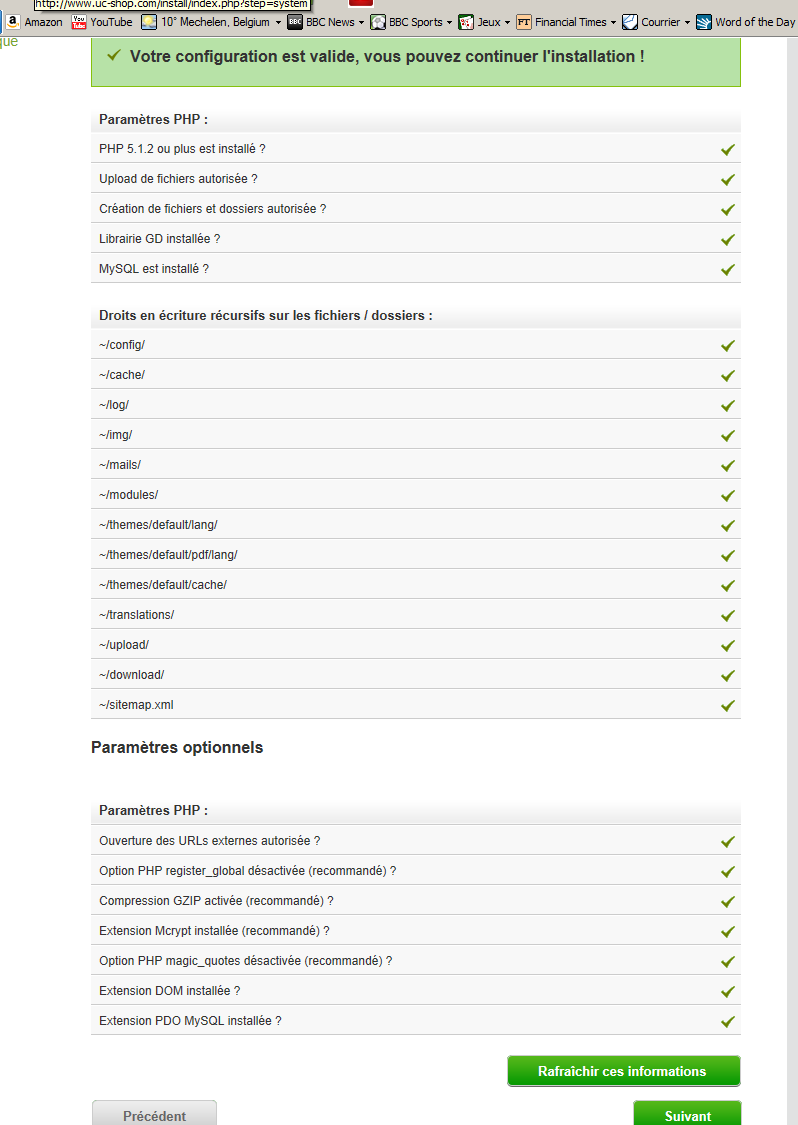Image resolution: width=798 pixels, height=1125 pixels.
Task: Click the checkmark next to ~/config/
Action: 728,345
